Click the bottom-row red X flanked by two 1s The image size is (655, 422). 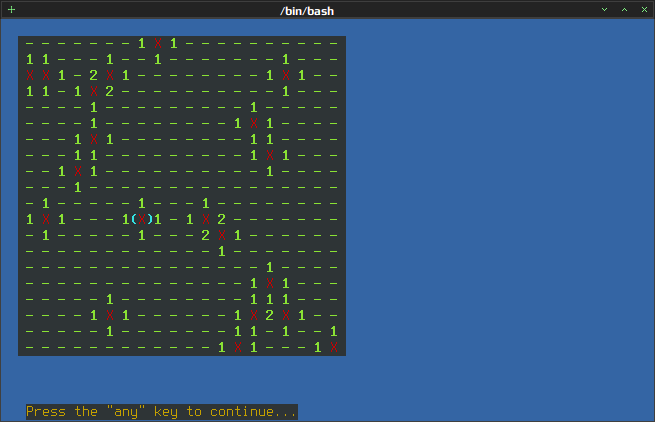click(x=238, y=347)
